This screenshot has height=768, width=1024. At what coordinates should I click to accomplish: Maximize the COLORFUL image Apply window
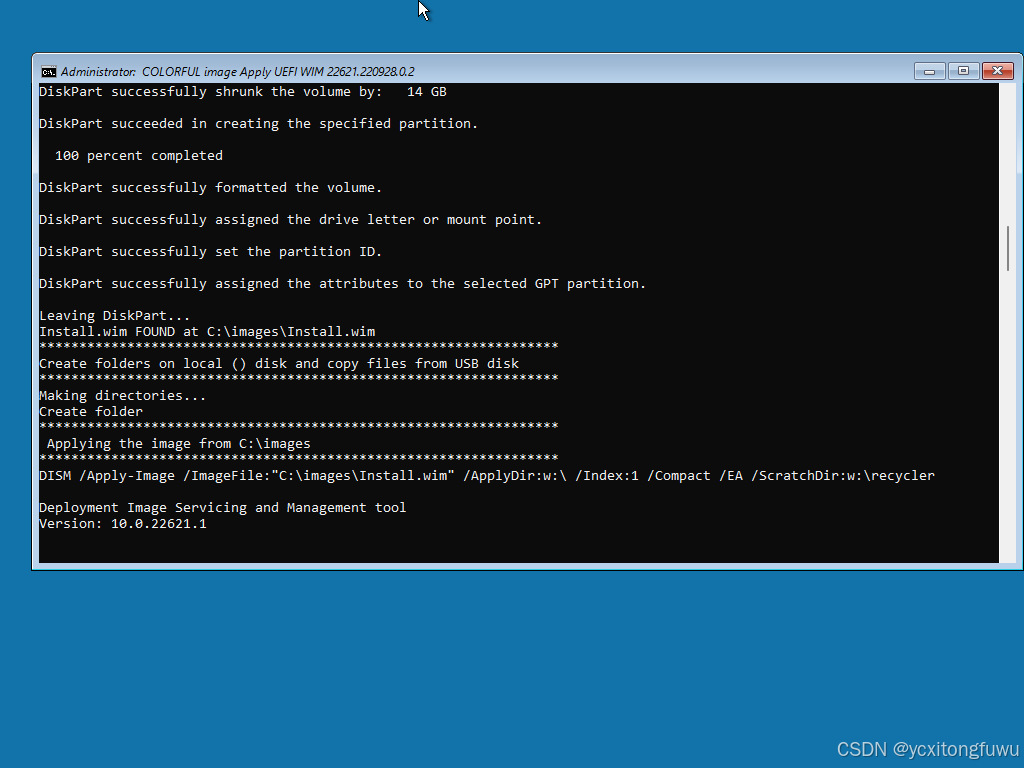pos(963,71)
